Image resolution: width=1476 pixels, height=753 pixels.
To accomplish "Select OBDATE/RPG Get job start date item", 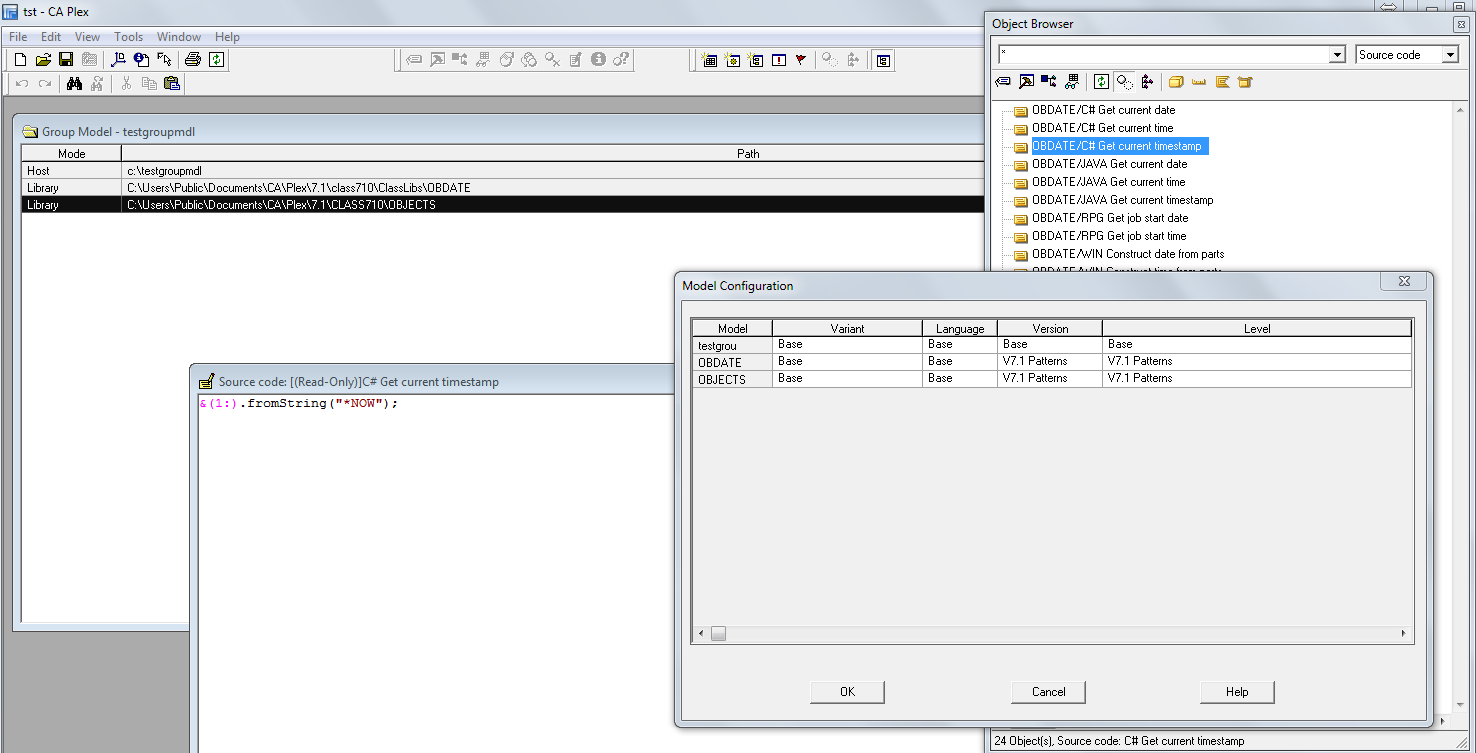I will click(x=1110, y=218).
